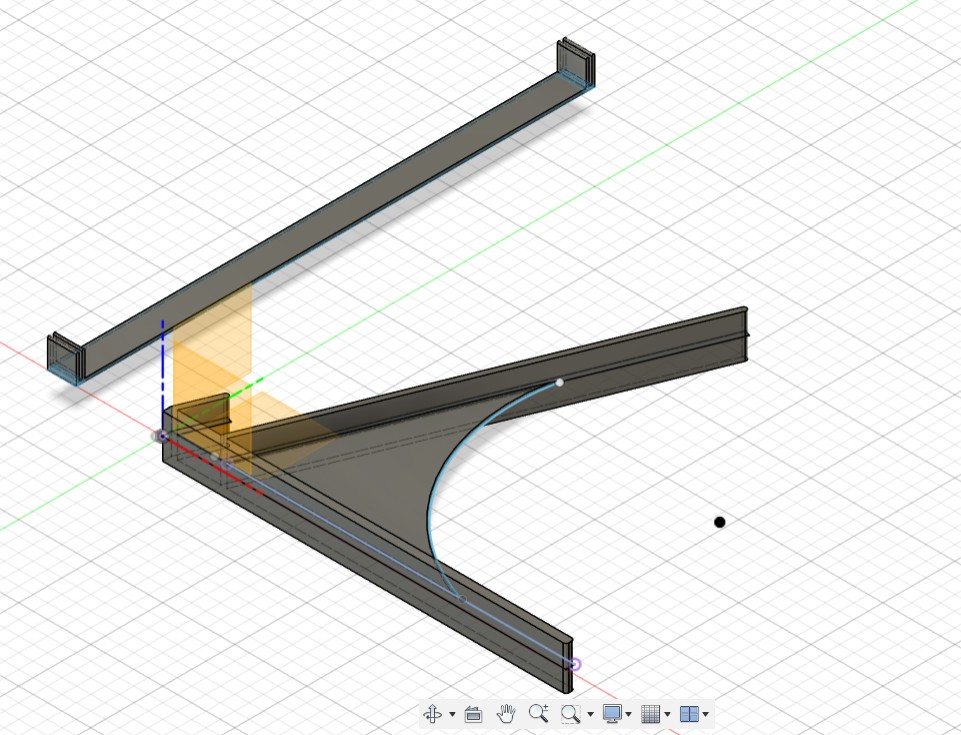Viewport: 961px width, 735px height.
Task: Click the Viewports layout icon
Action: [689, 714]
